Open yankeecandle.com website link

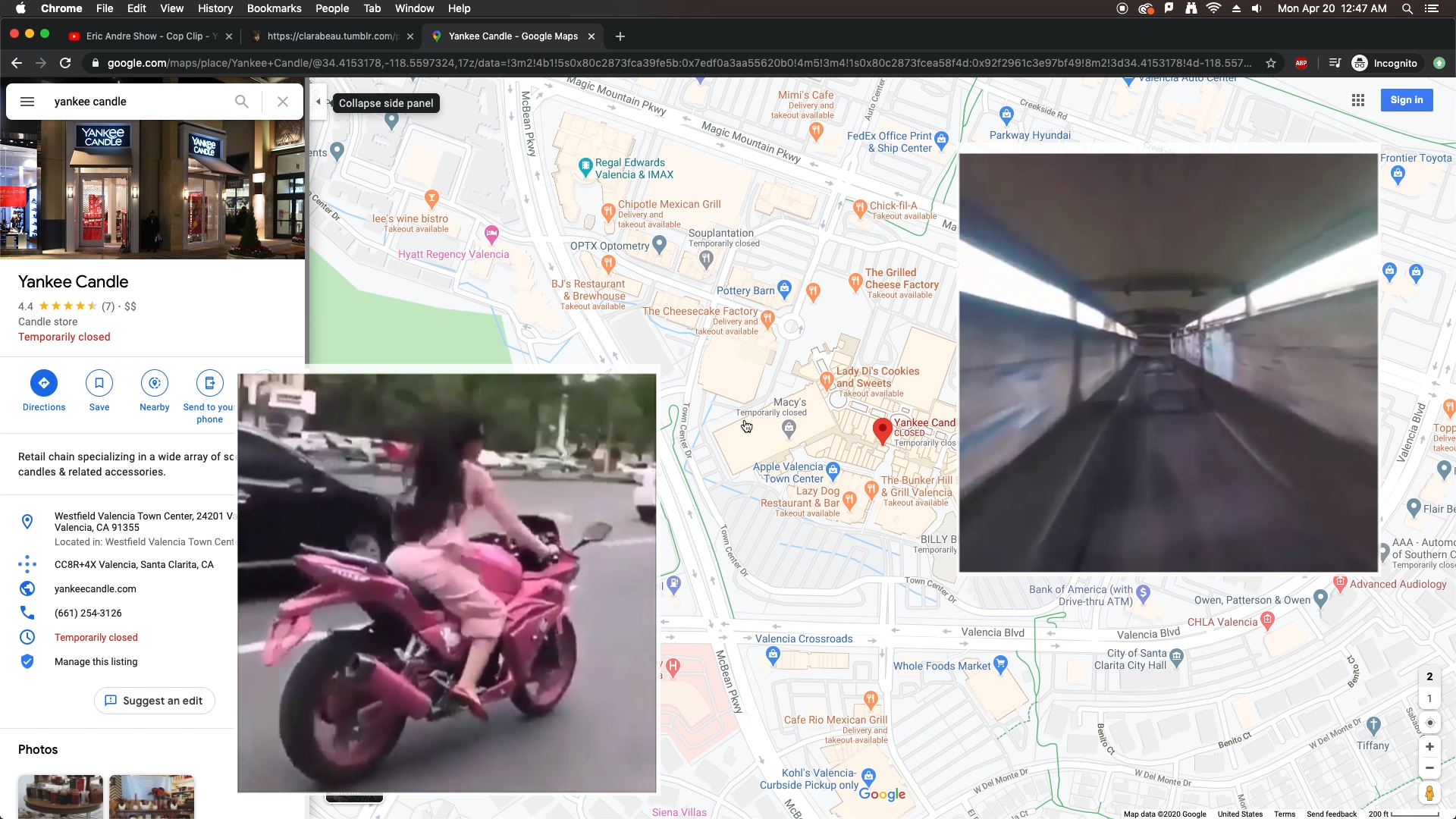coord(96,589)
